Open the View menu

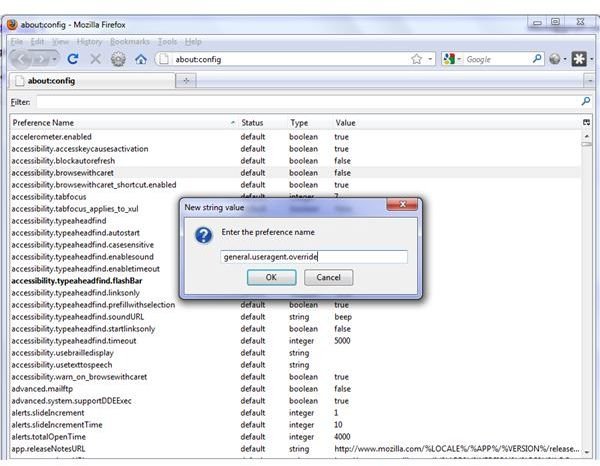coord(60,41)
